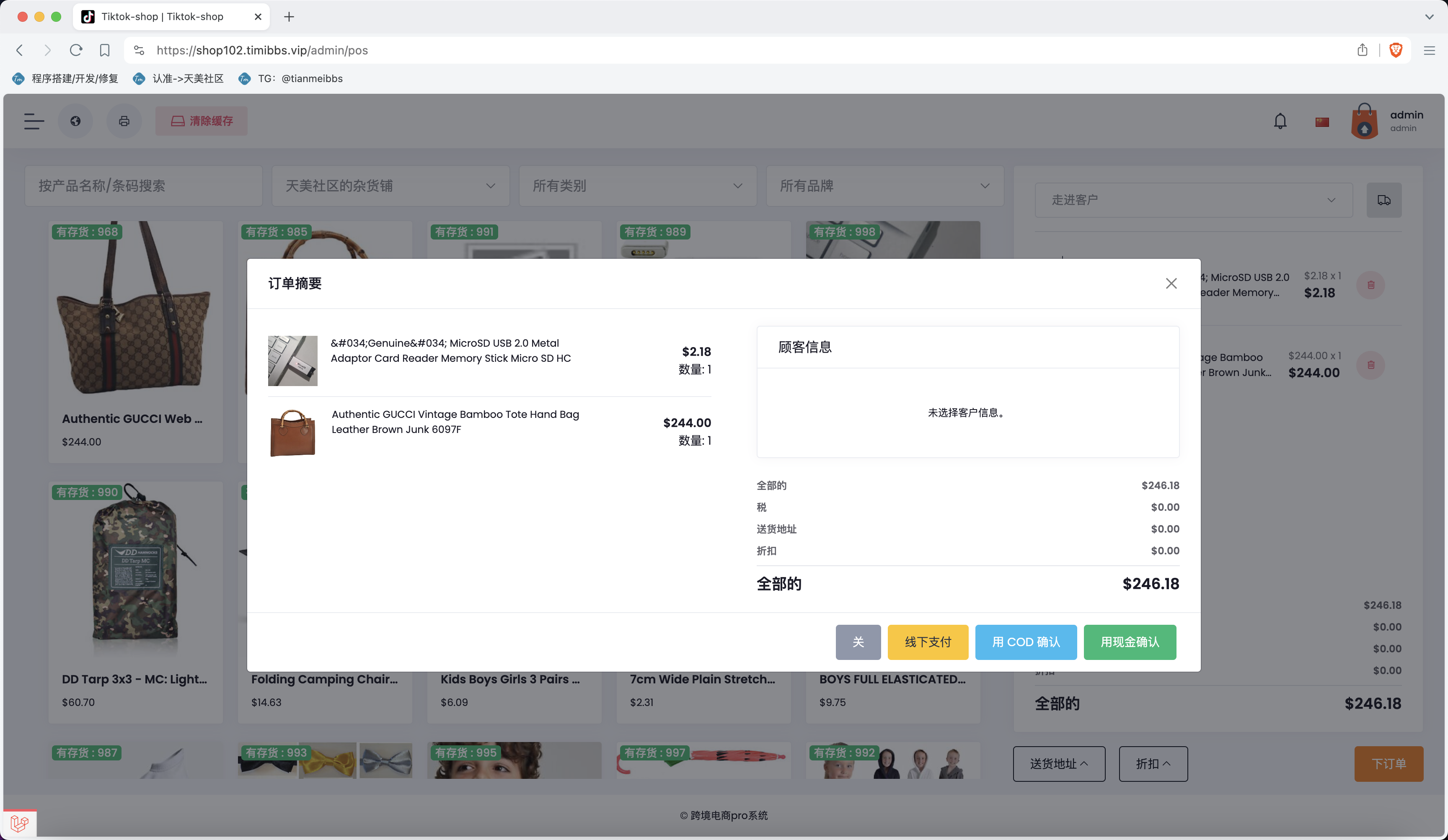Image resolution: width=1448 pixels, height=840 pixels.
Task: Confirm order with 用 COD 确认
Action: point(1026,642)
